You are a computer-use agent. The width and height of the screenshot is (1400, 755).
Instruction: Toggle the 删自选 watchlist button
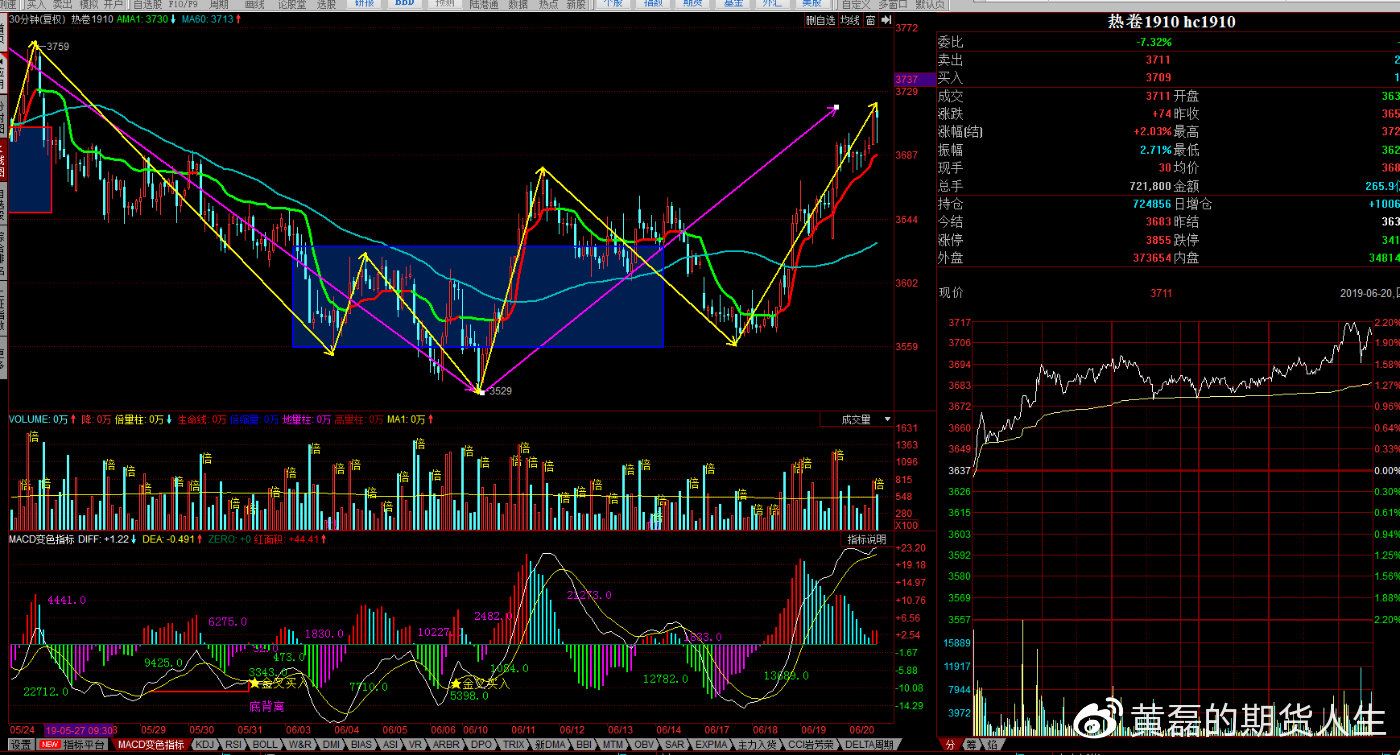[x=820, y=20]
